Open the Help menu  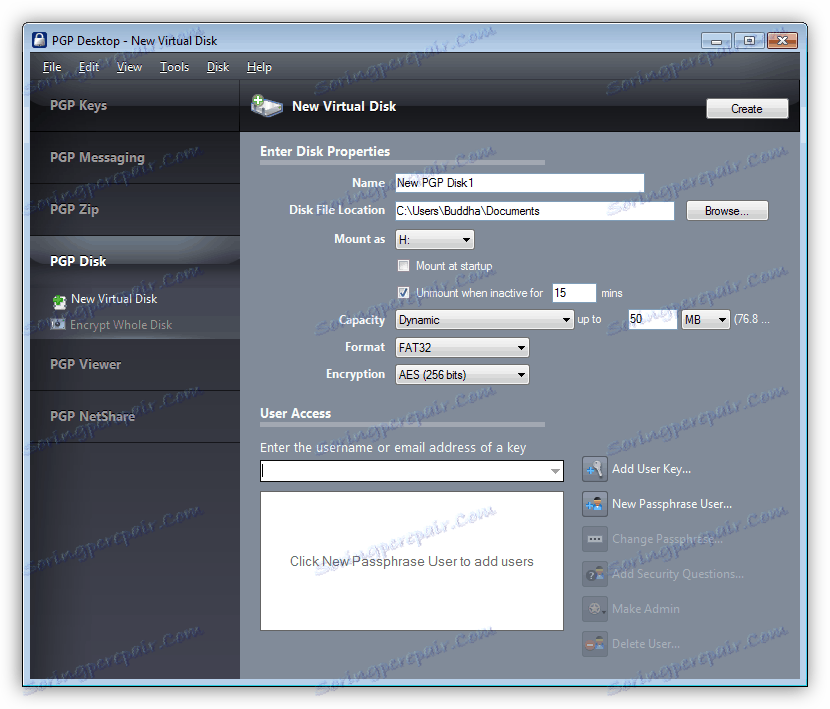(259, 67)
